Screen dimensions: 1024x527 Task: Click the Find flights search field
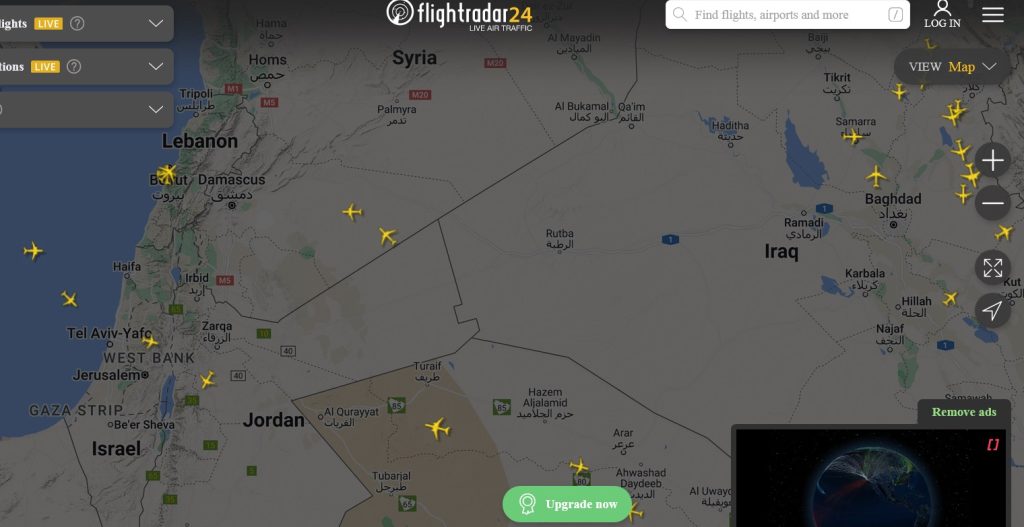tap(788, 14)
